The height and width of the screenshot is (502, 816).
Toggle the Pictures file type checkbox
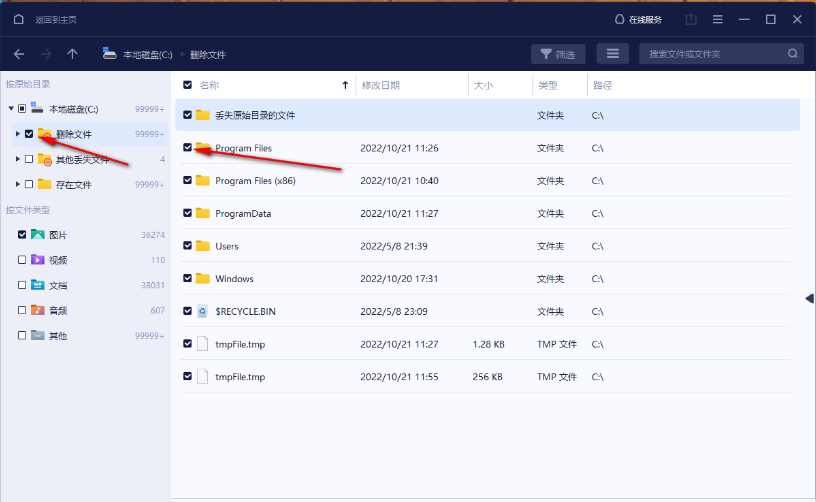pos(22,235)
